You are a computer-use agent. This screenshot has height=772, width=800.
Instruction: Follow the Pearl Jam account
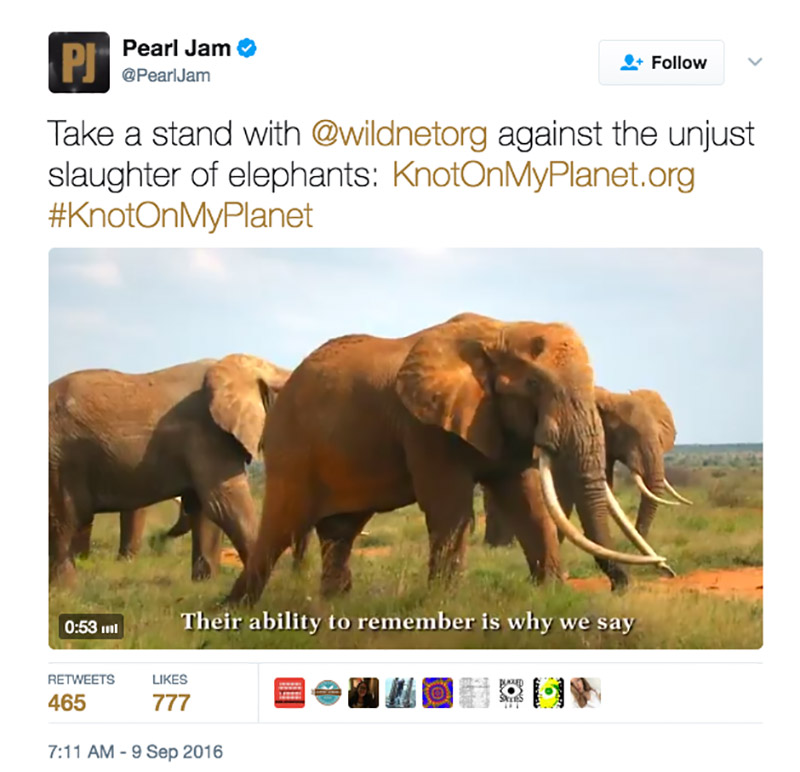[x=661, y=63]
